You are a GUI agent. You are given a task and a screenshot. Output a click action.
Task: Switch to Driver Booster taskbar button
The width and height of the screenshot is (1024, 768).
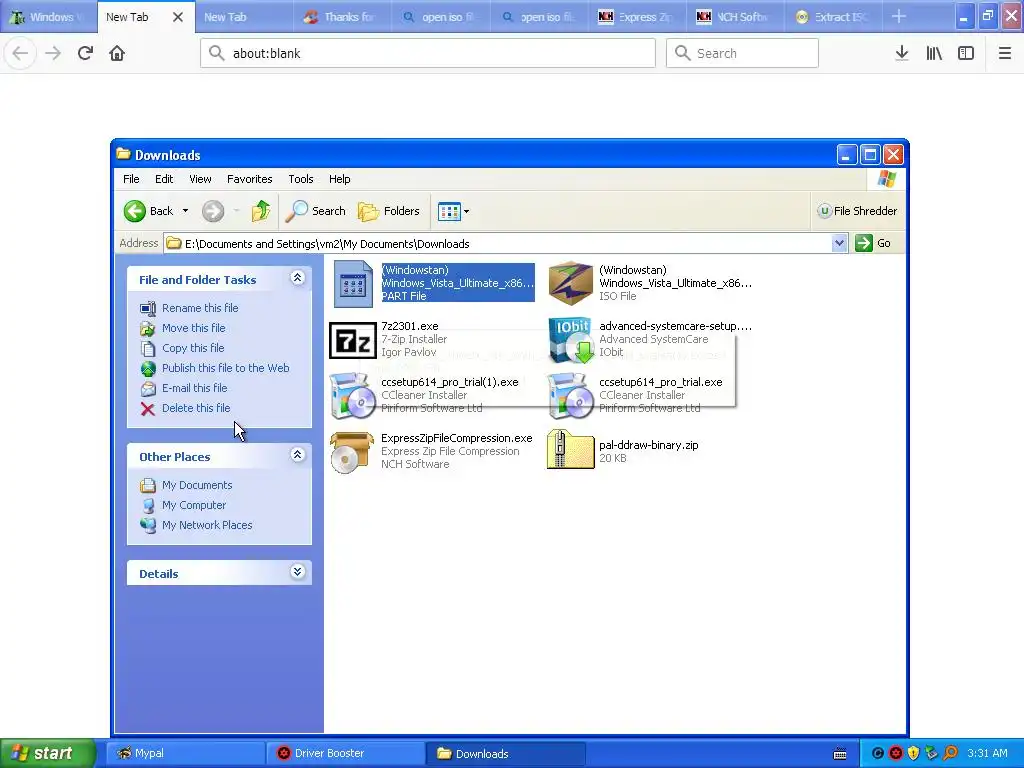345,753
